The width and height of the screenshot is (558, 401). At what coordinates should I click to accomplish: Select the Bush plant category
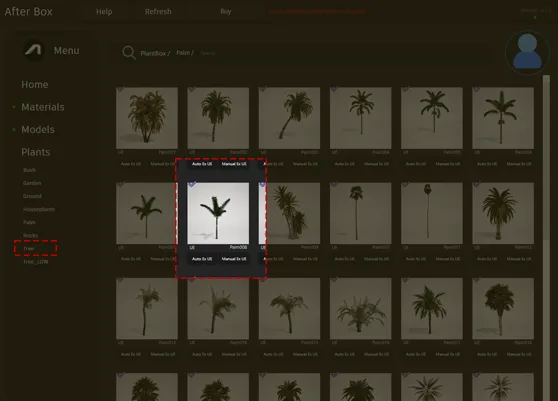click(30, 170)
